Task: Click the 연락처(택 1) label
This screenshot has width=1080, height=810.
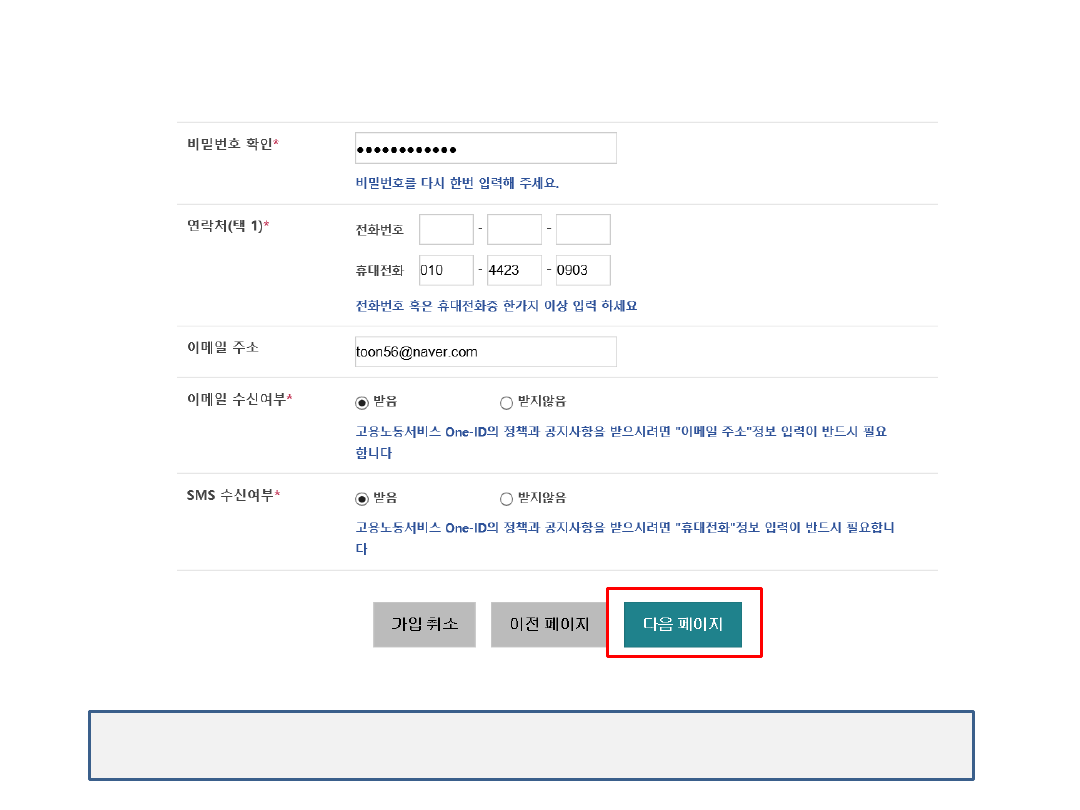Action: pyautogui.click(x=227, y=226)
